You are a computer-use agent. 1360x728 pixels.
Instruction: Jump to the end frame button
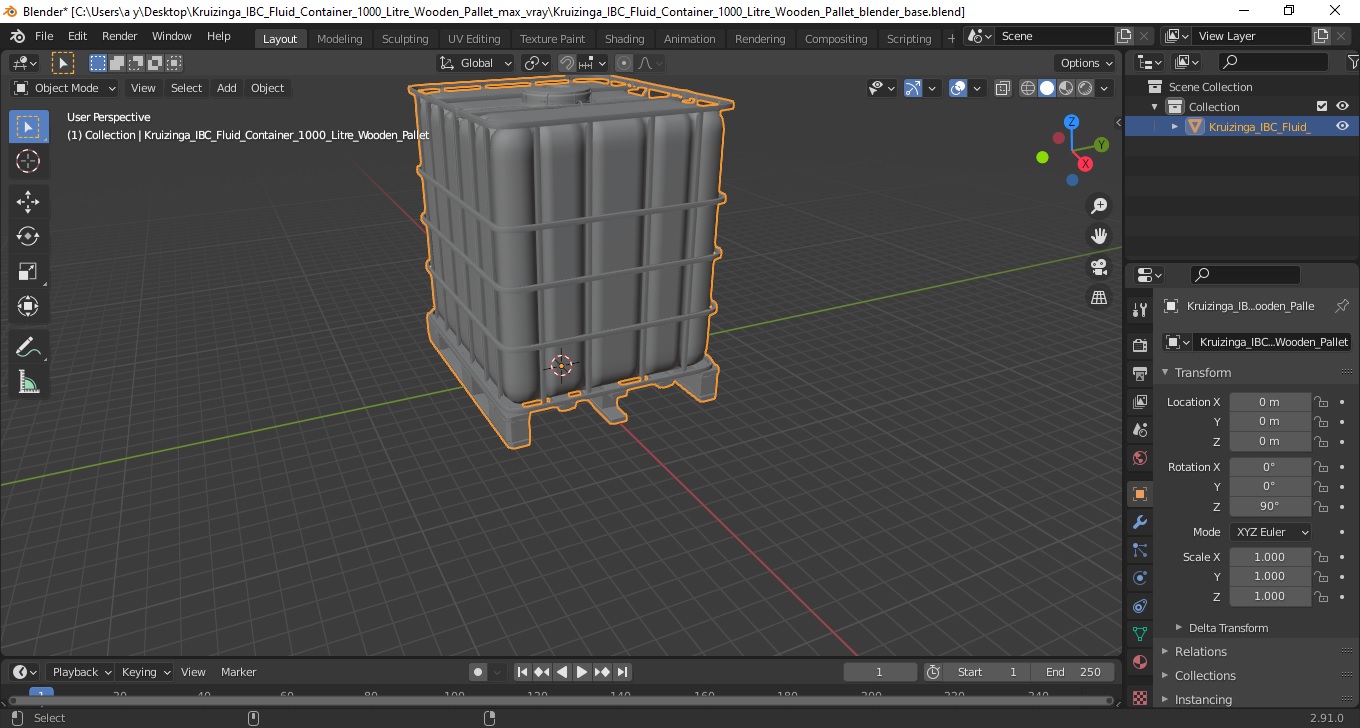point(622,672)
